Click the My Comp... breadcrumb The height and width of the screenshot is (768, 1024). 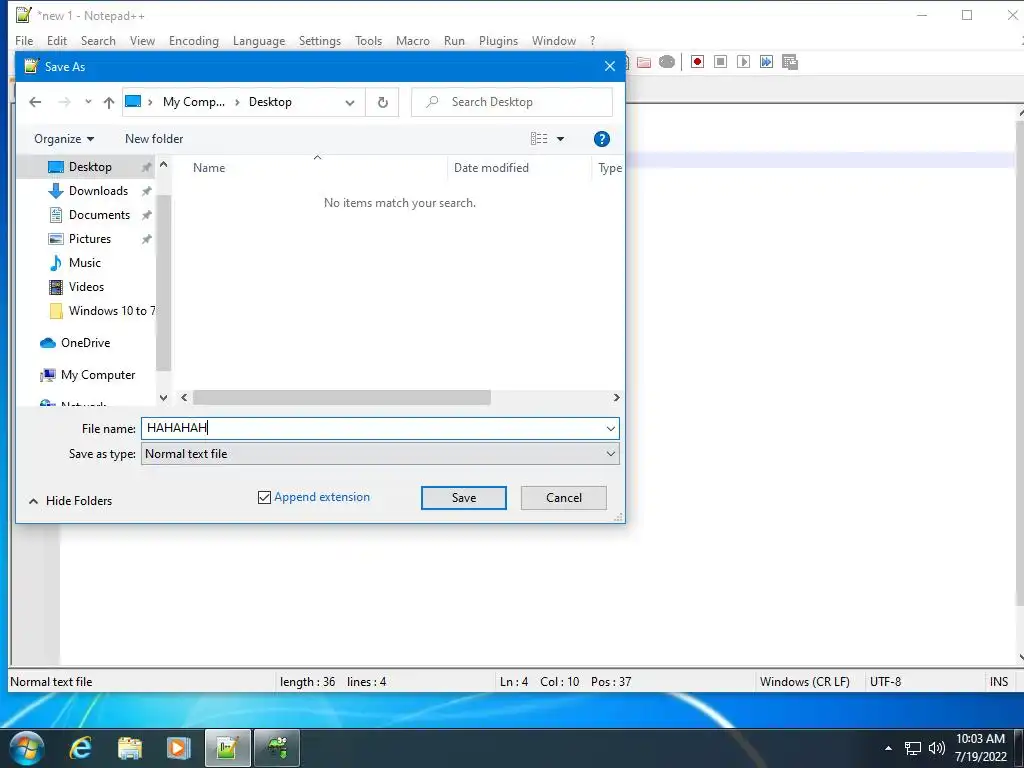click(x=194, y=102)
